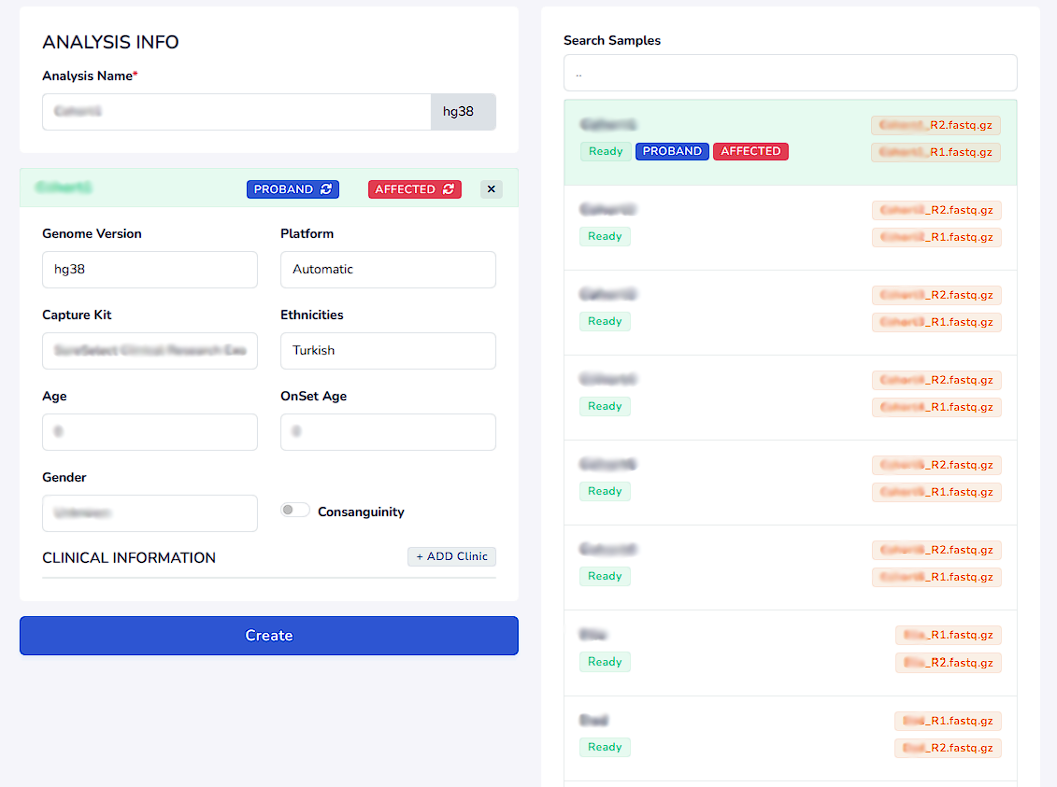Open the Ethnicities field showing Turkish

point(388,351)
